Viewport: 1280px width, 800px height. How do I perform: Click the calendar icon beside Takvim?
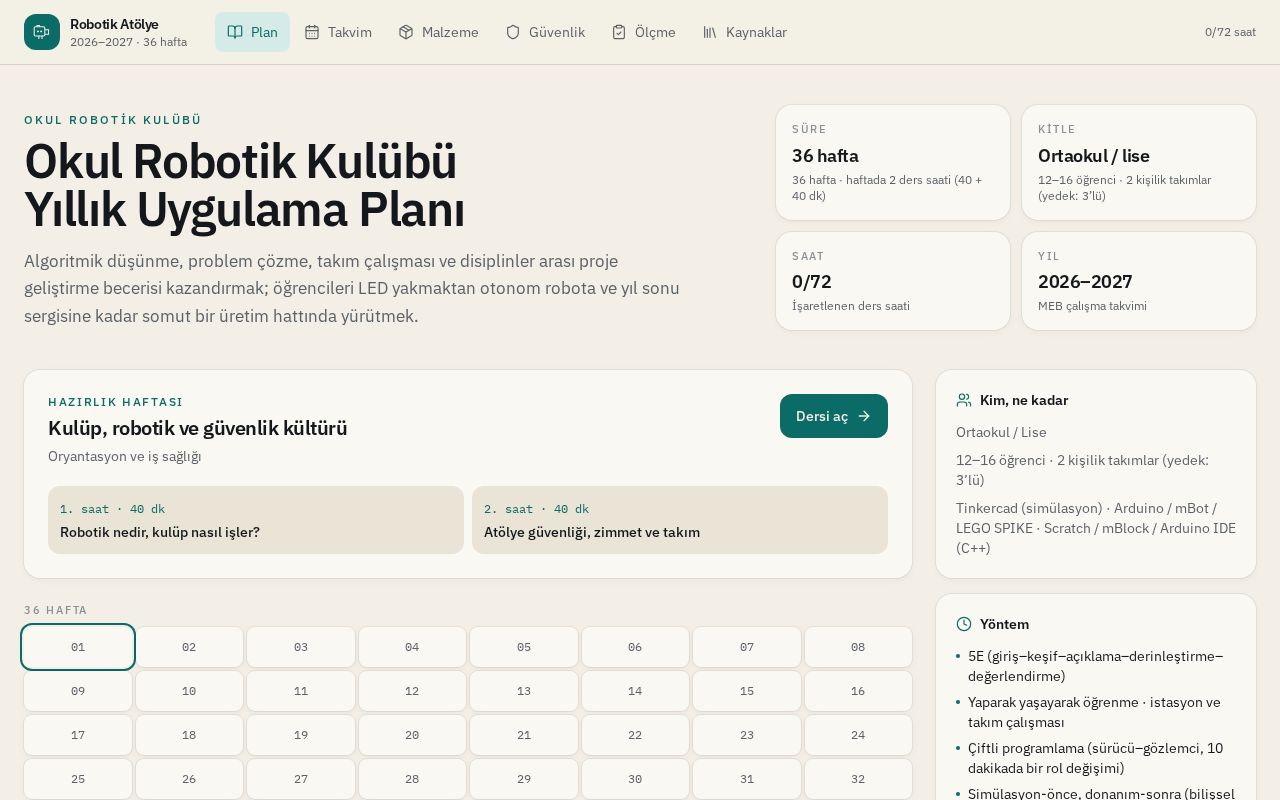312,32
